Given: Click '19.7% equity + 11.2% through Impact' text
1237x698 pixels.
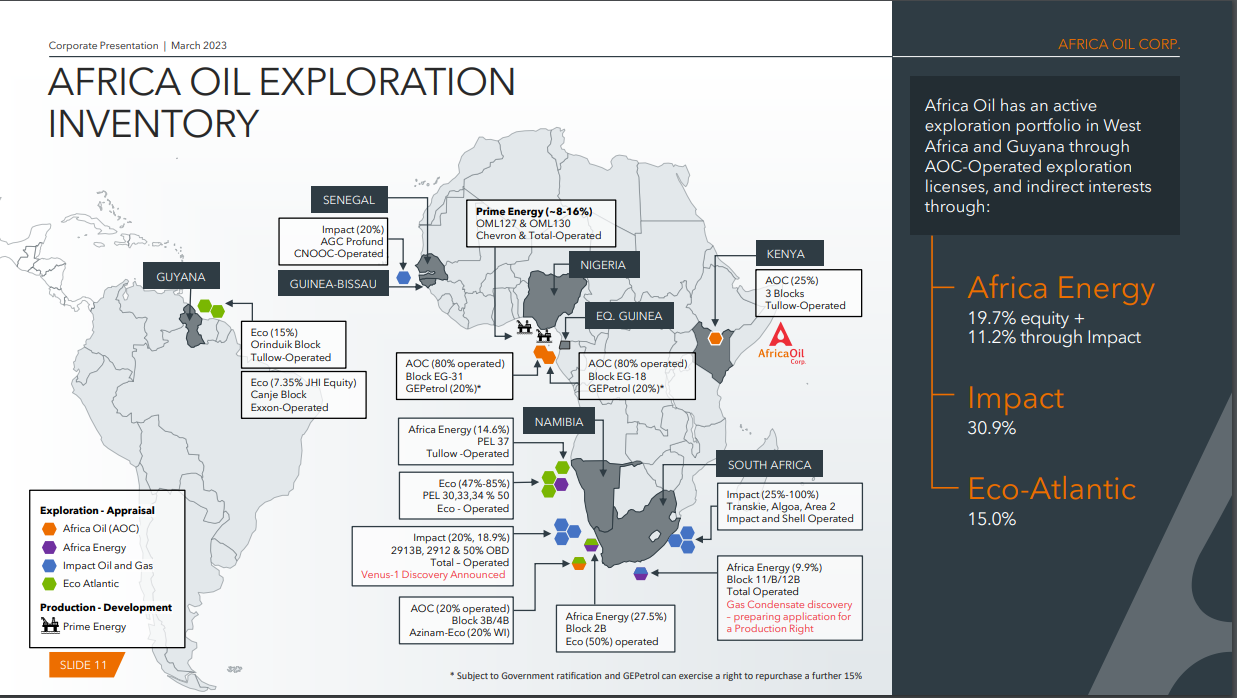Looking at the screenshot, I should point(1054,328).
